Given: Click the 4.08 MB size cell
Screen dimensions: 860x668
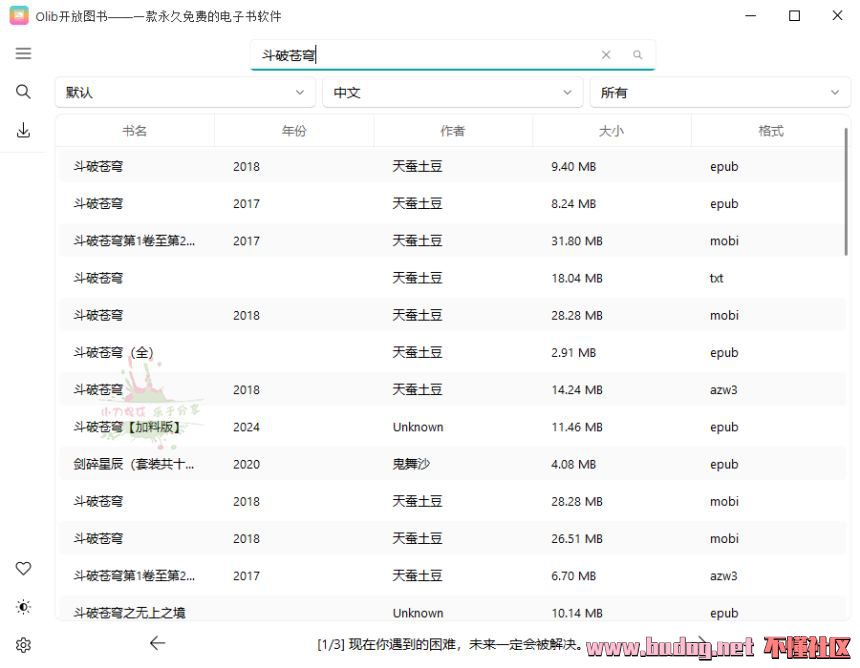Looking at the screenshot, I should click(x=574, y=465).
